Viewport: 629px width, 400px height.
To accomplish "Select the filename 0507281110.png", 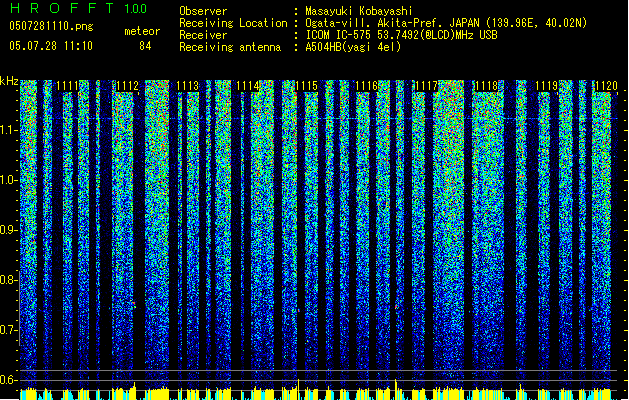I will pyautogui.click(x=51, y=26).
